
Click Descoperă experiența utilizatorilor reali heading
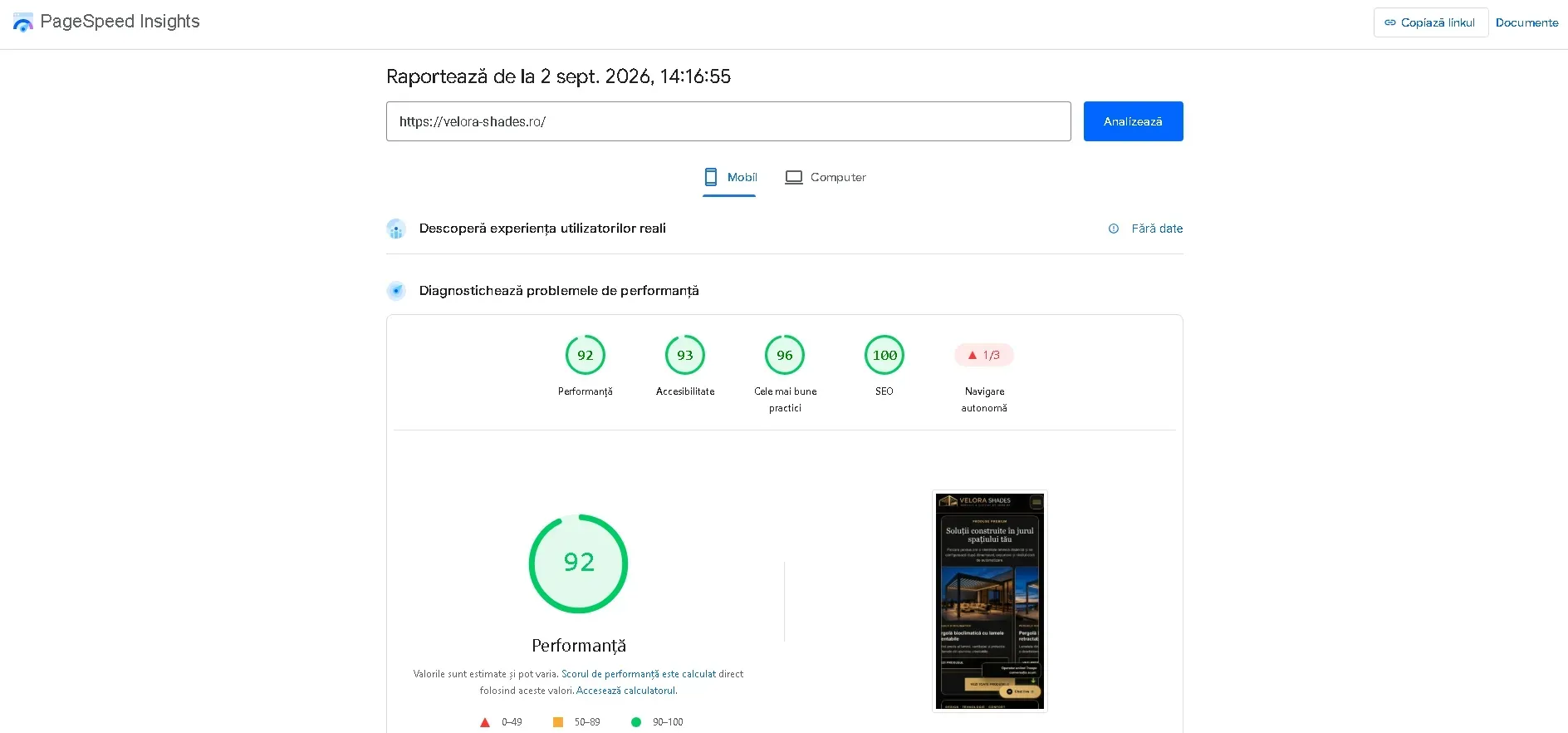click(x=542, y=229)
